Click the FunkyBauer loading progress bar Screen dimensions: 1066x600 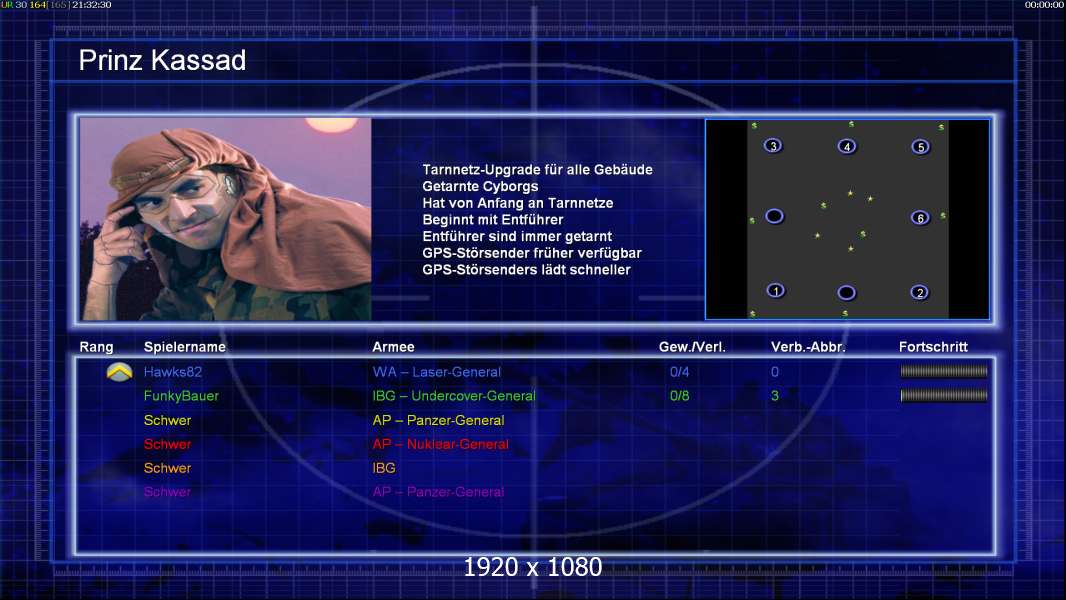pos(944,395)
